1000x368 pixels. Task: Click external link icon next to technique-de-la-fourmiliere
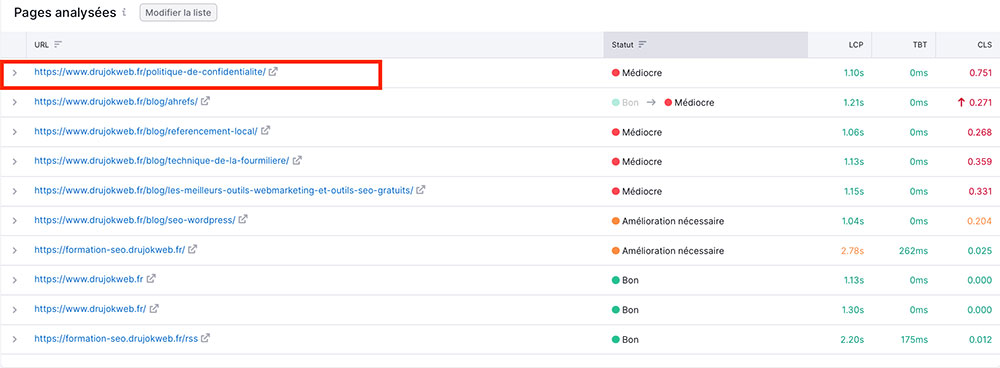[297, 160]
